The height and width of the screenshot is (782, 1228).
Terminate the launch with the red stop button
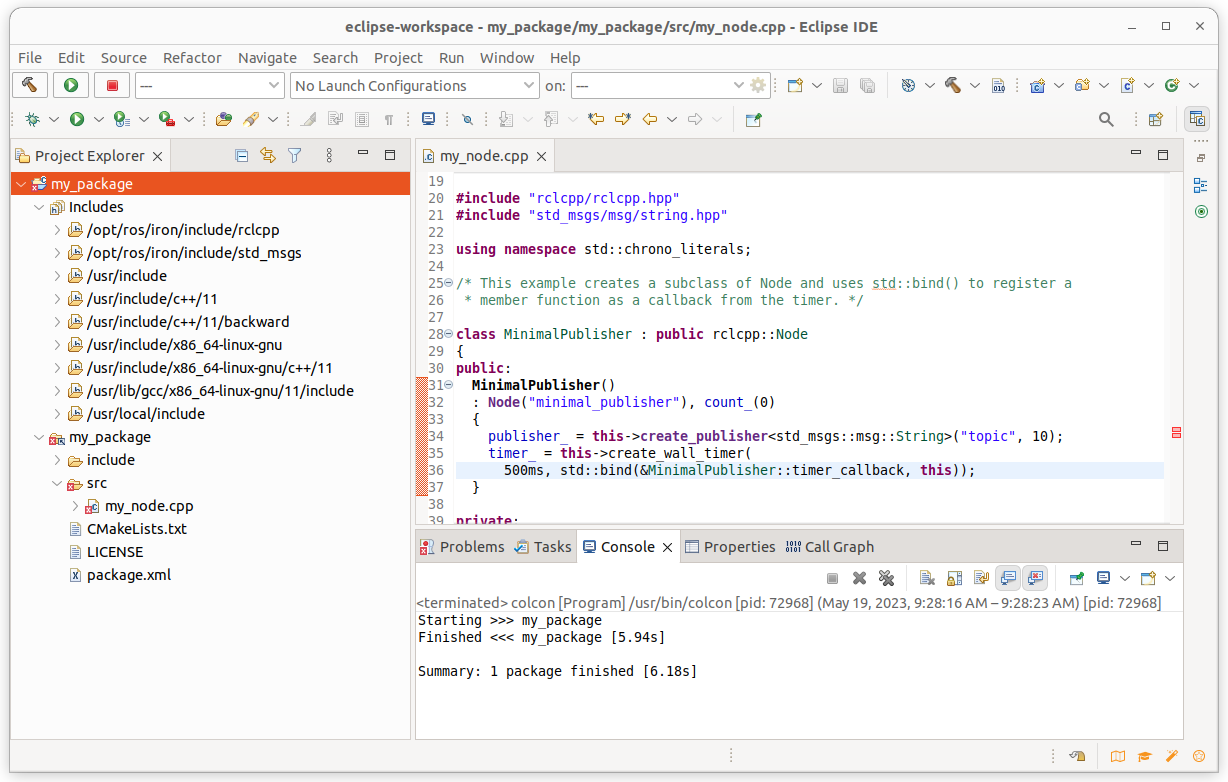pyautogui.click(x=111, y=85)
